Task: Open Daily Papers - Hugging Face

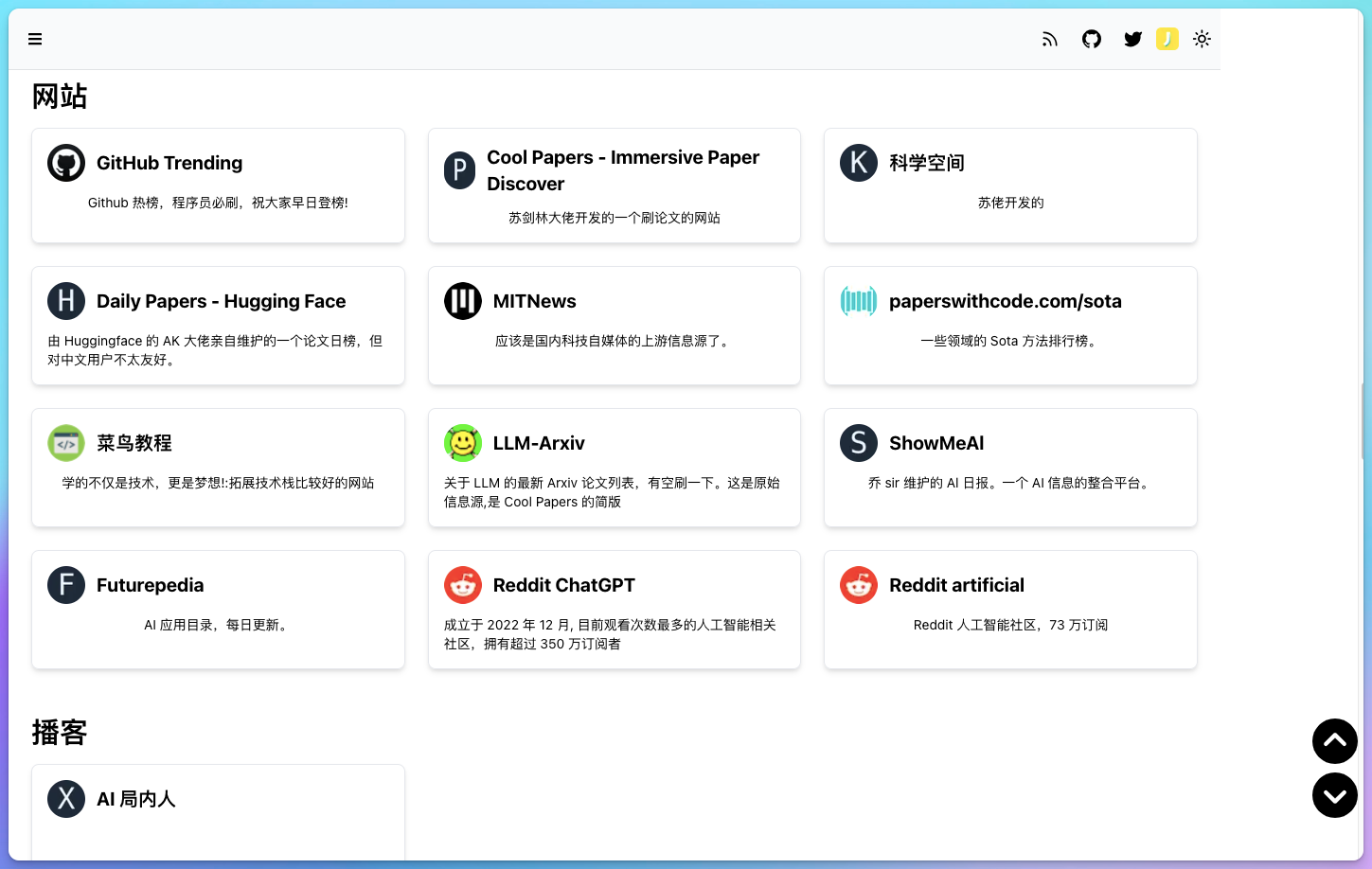Action: (x=221, y=301)
